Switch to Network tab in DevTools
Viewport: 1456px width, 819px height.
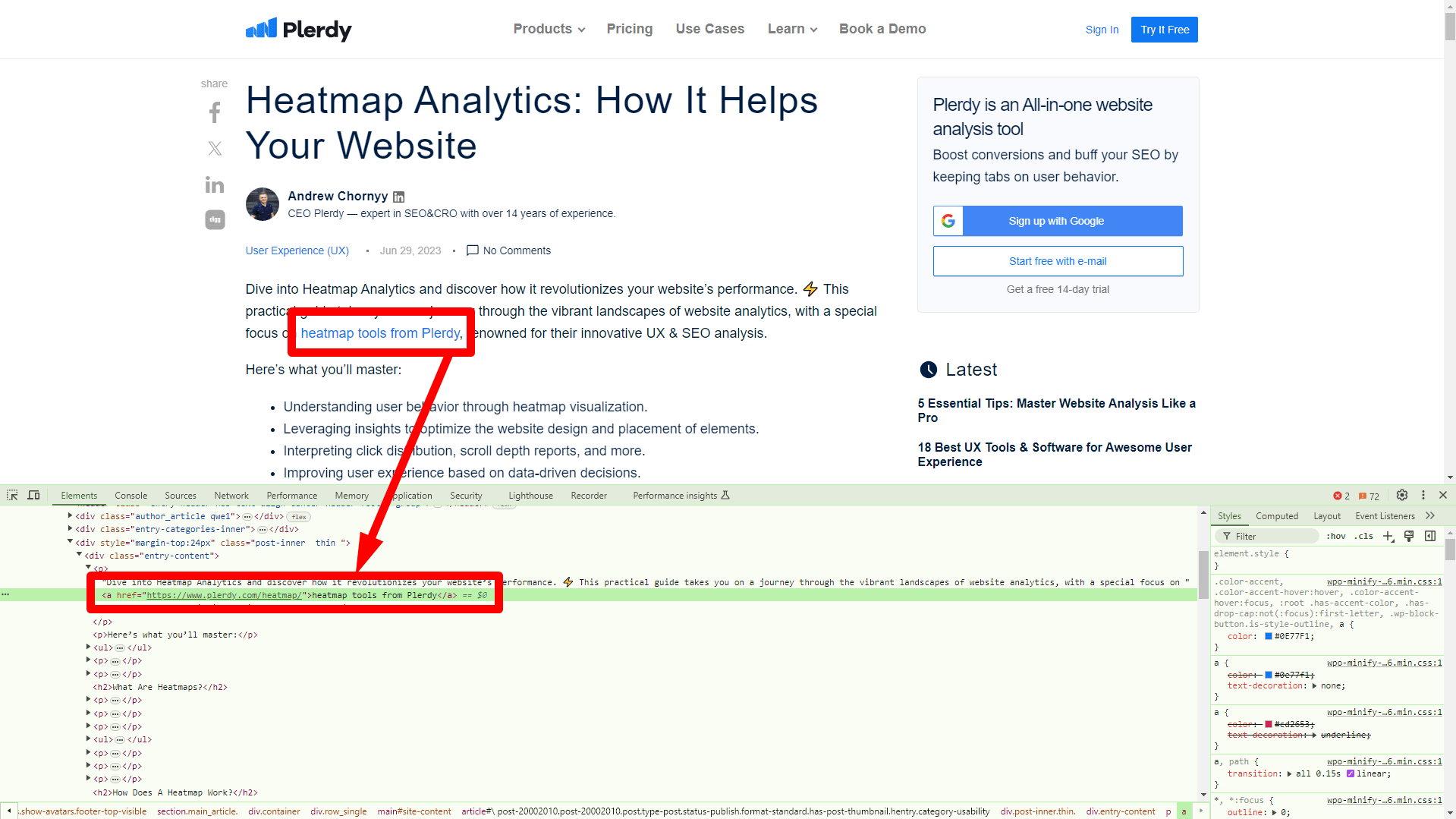[231, 496]
